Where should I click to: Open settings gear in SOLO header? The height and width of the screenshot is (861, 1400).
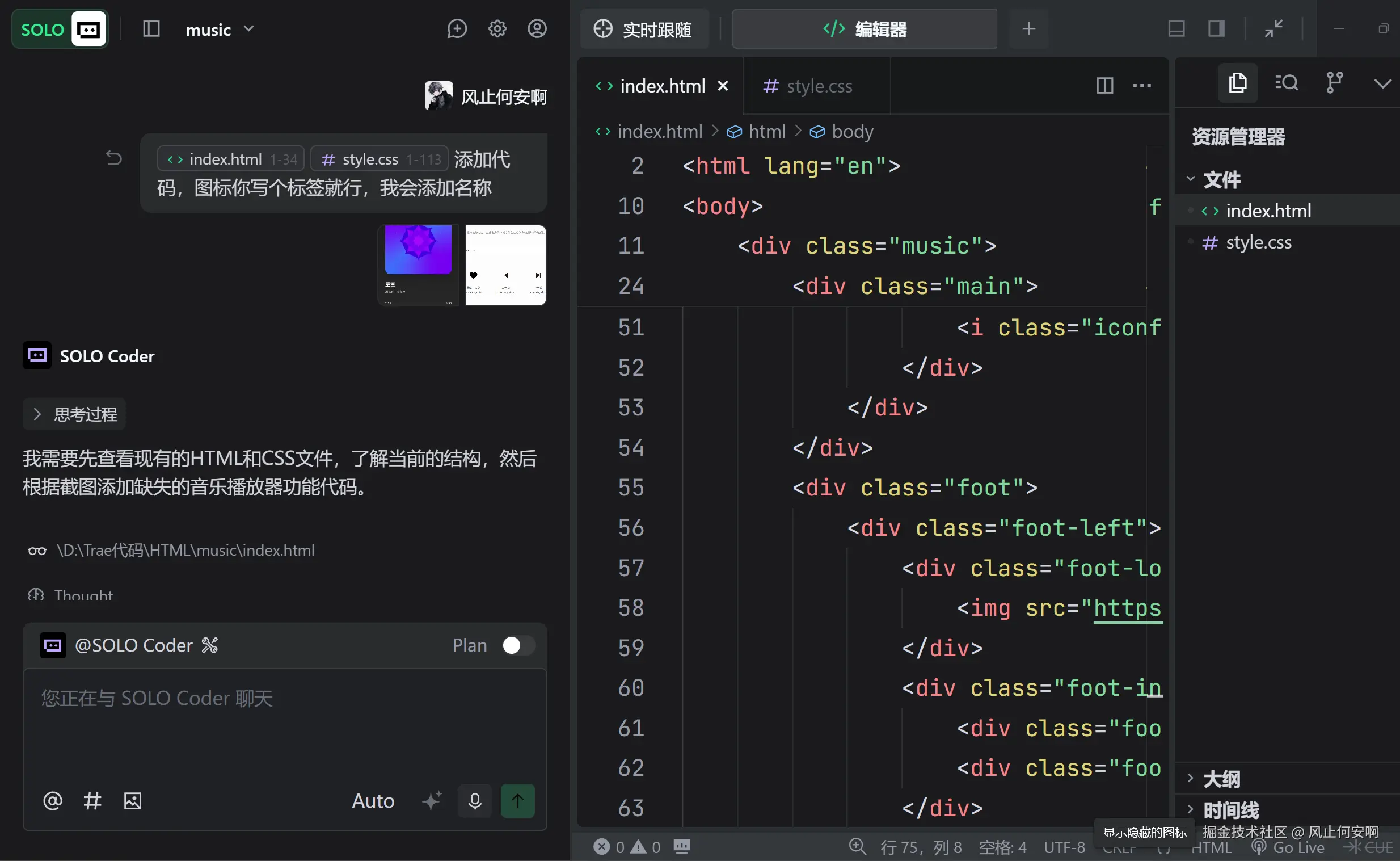pyautogui.click(x=497, y=29)
